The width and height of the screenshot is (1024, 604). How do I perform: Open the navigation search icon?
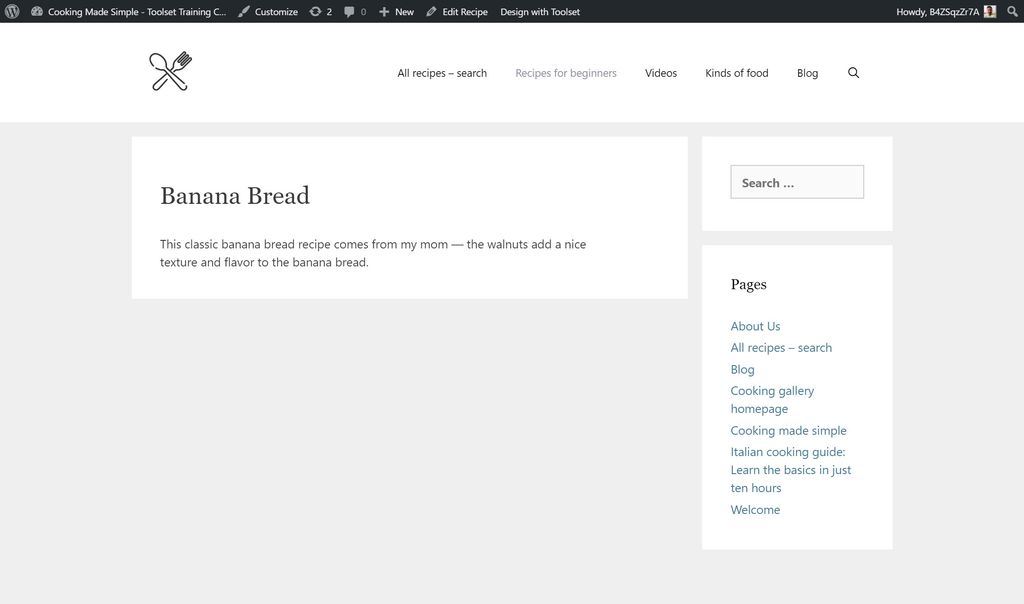(x=854, y=73)
